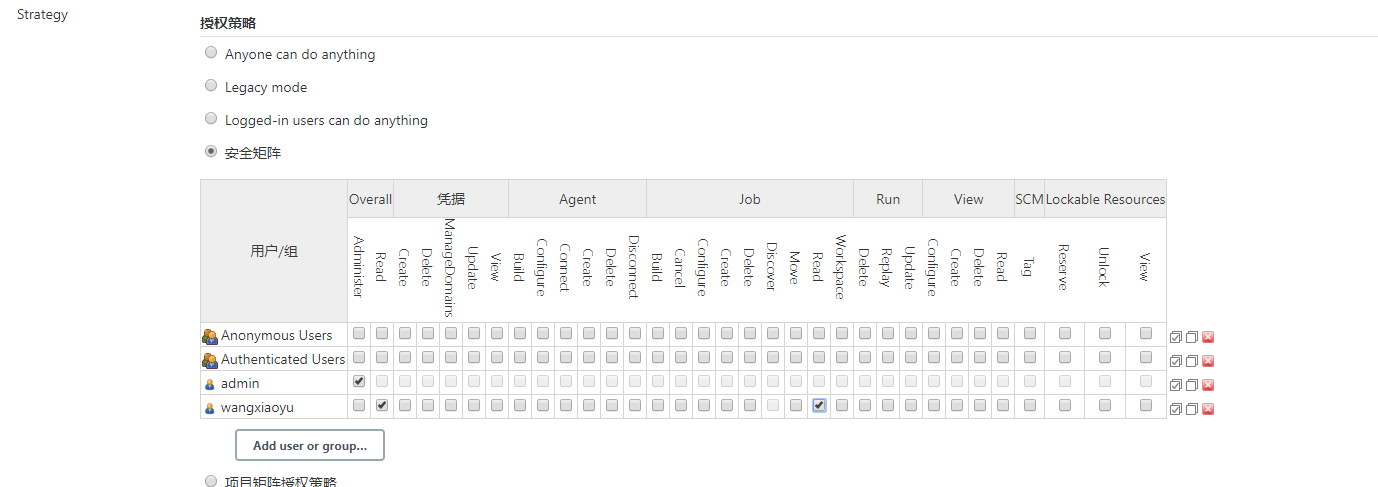Screen dimensions: 1378x487
Task: Check Job Read for Anonymous Users
Action: [819, 333]
